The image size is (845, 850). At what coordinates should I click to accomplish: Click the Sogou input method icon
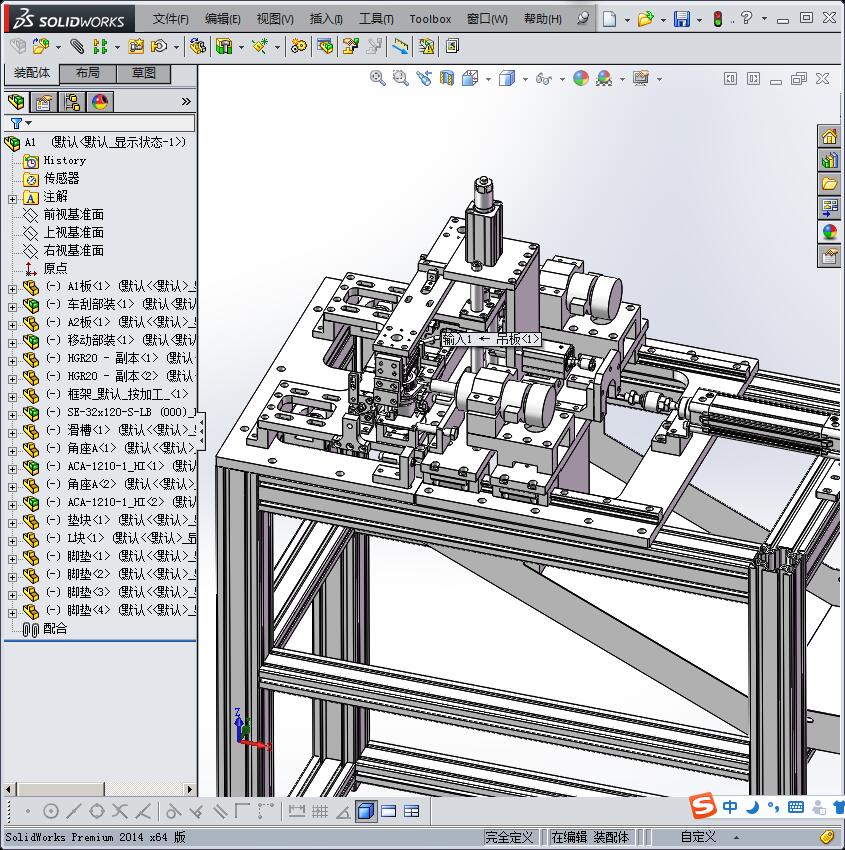(704, 806)
